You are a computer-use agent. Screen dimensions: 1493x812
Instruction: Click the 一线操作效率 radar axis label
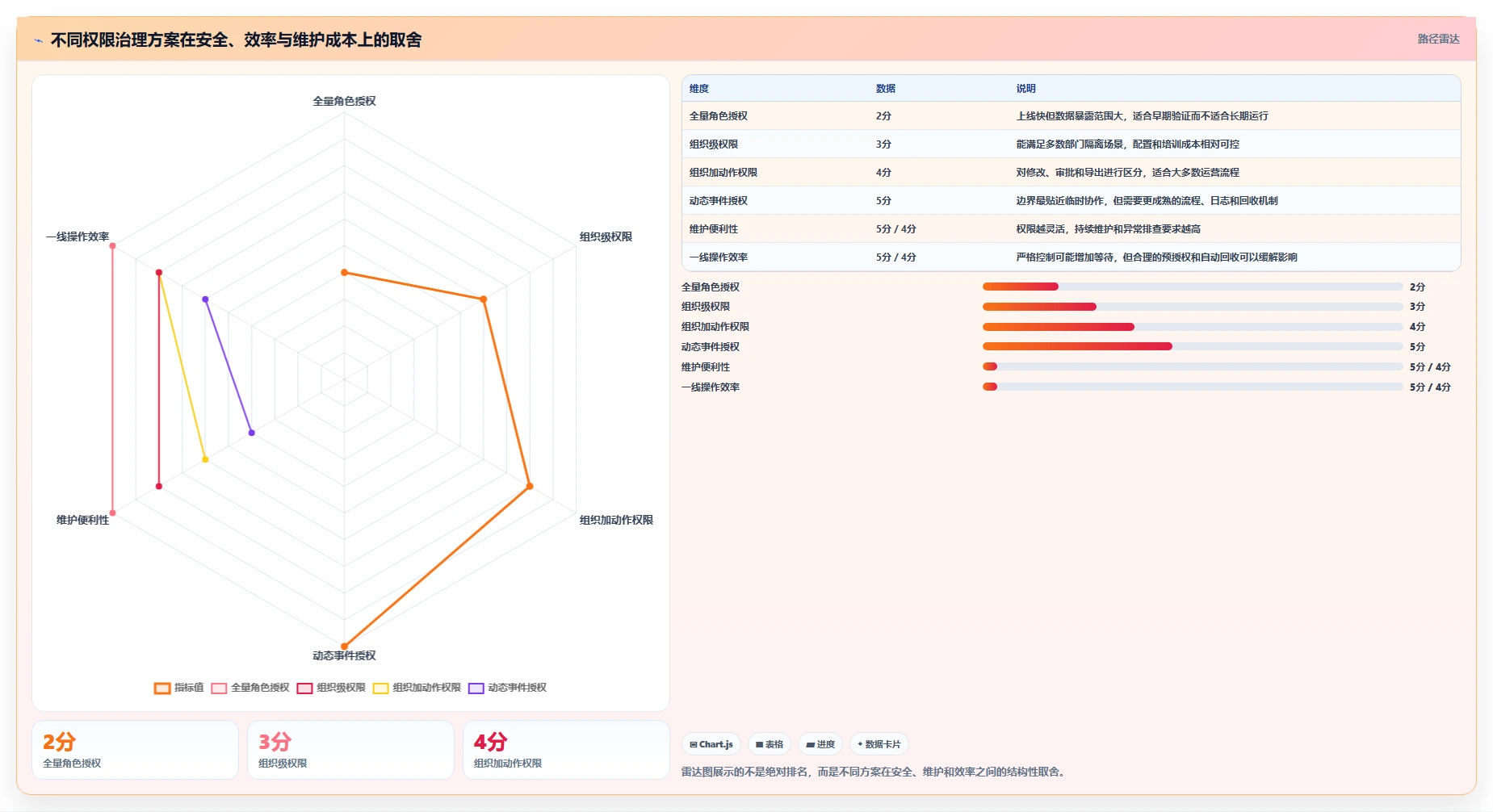tap(78, 236)
